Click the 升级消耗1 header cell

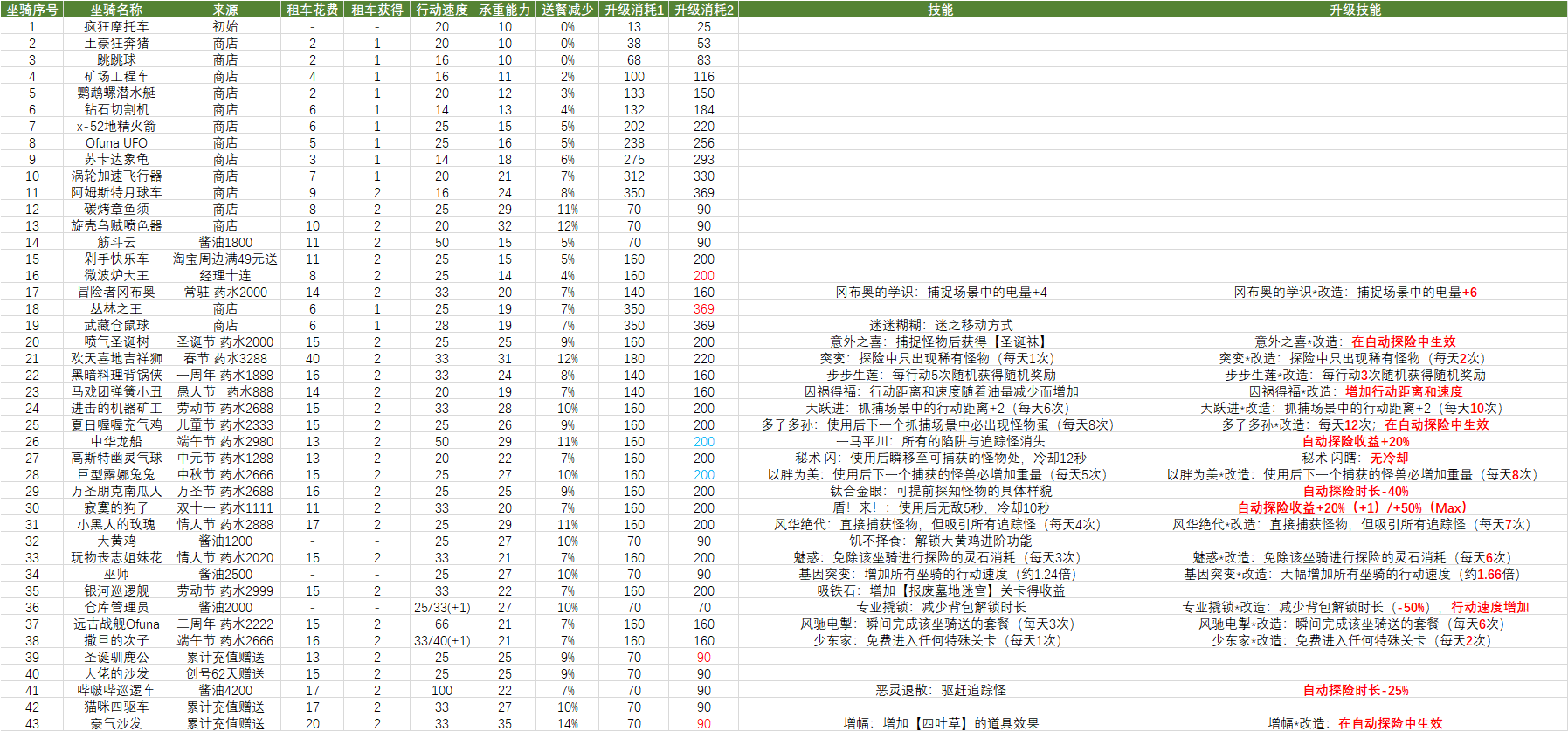[634, 10]
